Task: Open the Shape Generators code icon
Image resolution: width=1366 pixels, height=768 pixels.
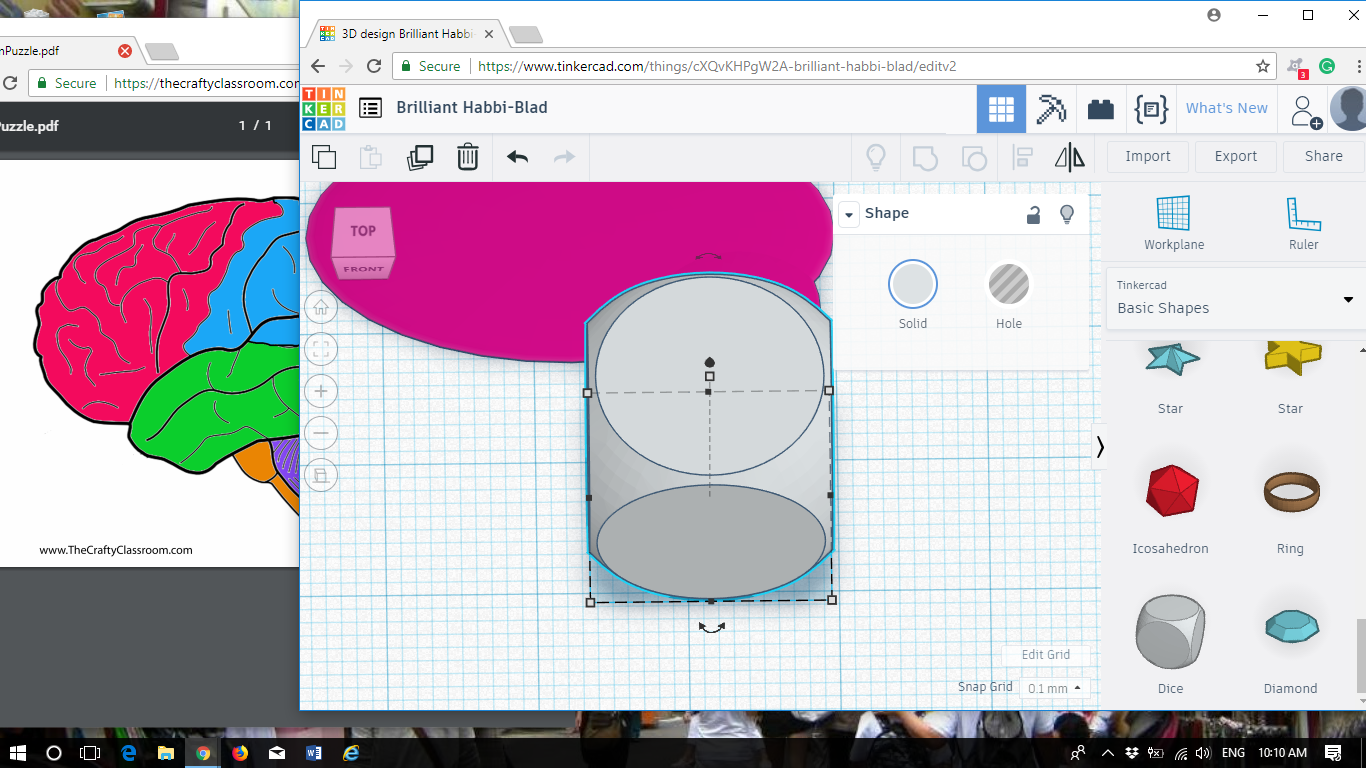Action: click(x=1151, y=109)
